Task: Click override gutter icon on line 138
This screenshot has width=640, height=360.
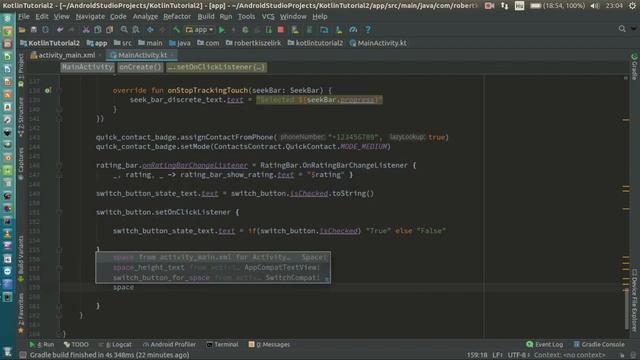Action: (48, 91)
